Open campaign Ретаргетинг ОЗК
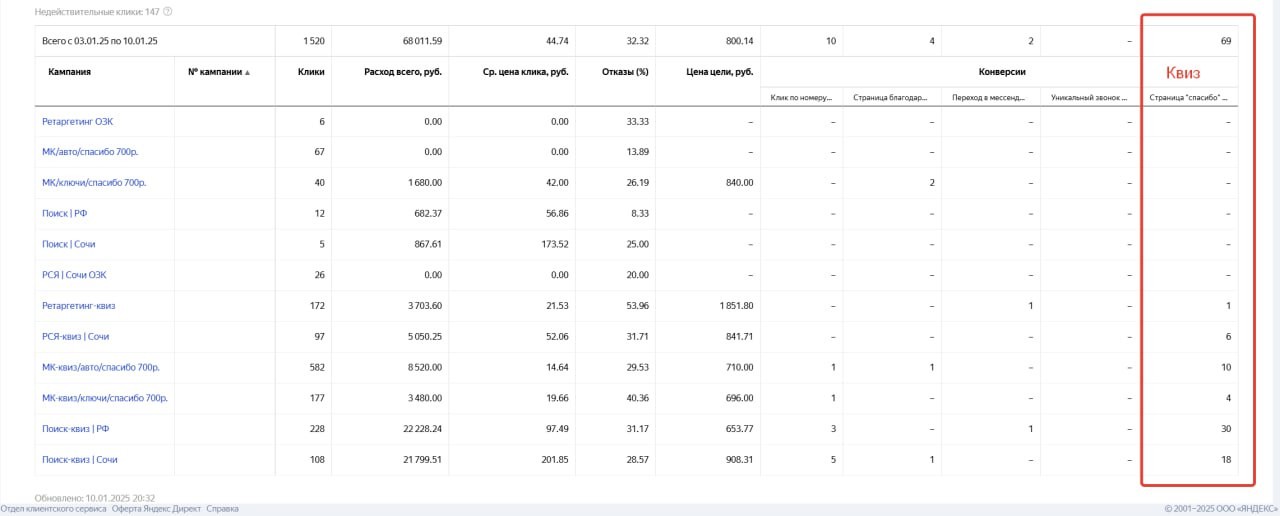Screen dimensions: 1280x516 tap(77, 121)
